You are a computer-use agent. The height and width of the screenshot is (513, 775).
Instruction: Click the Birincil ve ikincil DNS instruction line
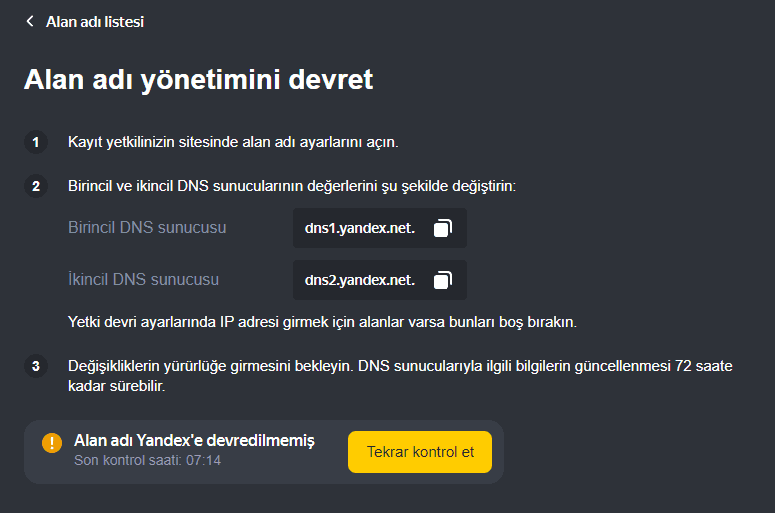(292, 186)
